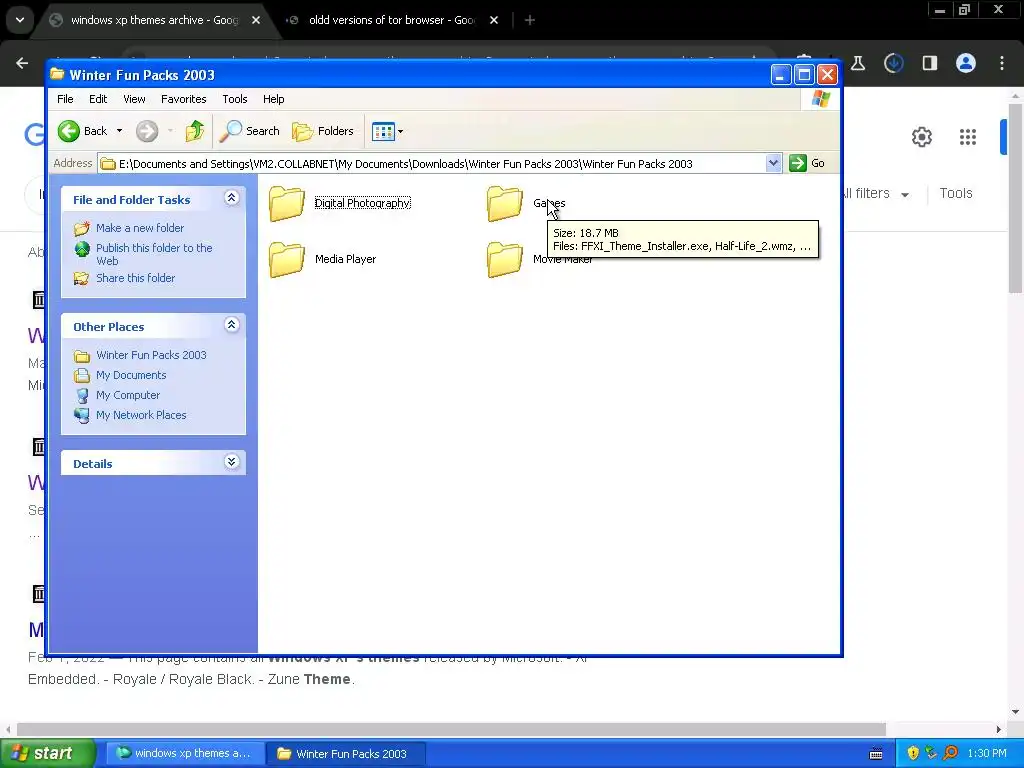This screenshot has width=1024, height=768.
Task: Click Publish this folder to the Web
Action: point(154,254)
